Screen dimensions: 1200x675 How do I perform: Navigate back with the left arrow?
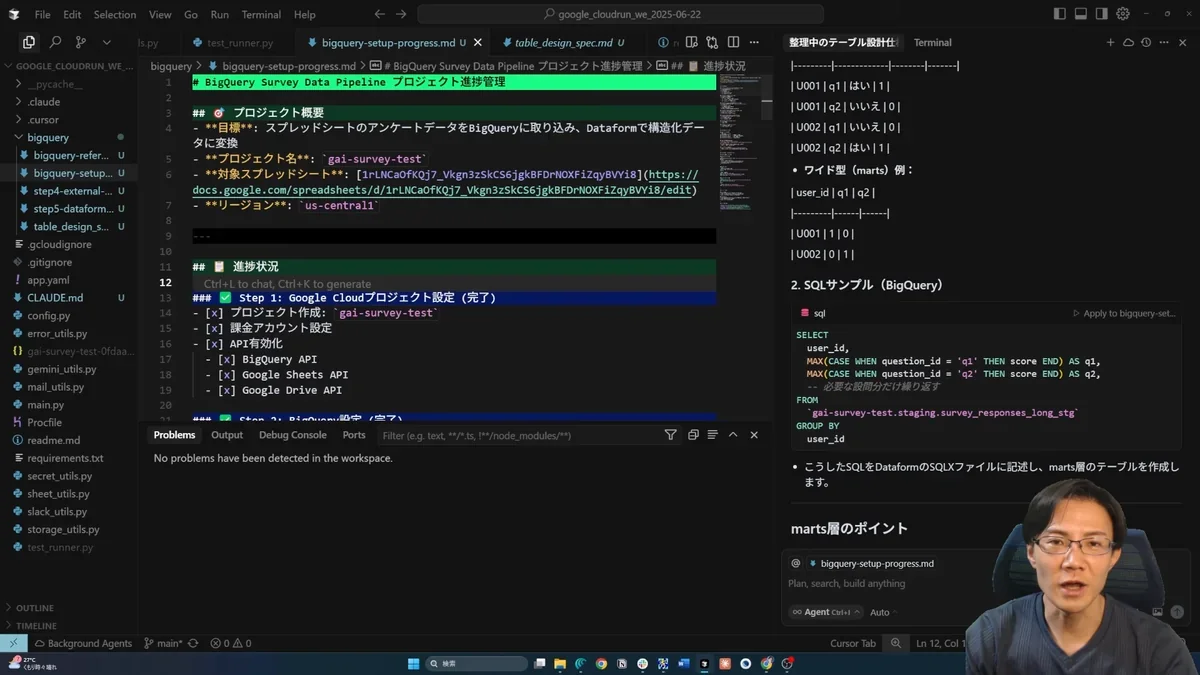(x=379, y=14)
